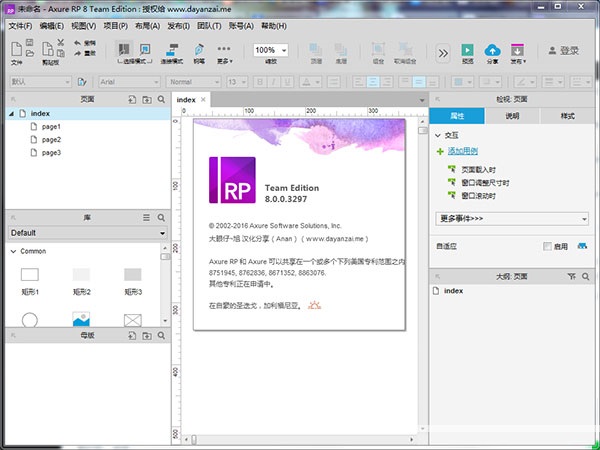The width and height of the screenshot is (600, 450).
Task: Click the cloud Share icon 分享
Action: pos(492,50)
